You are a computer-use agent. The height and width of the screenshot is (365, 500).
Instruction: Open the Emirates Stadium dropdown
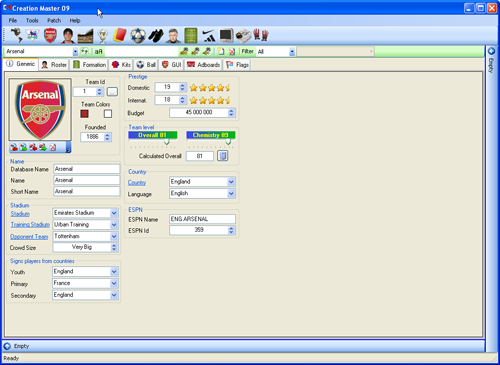point(114,213)
